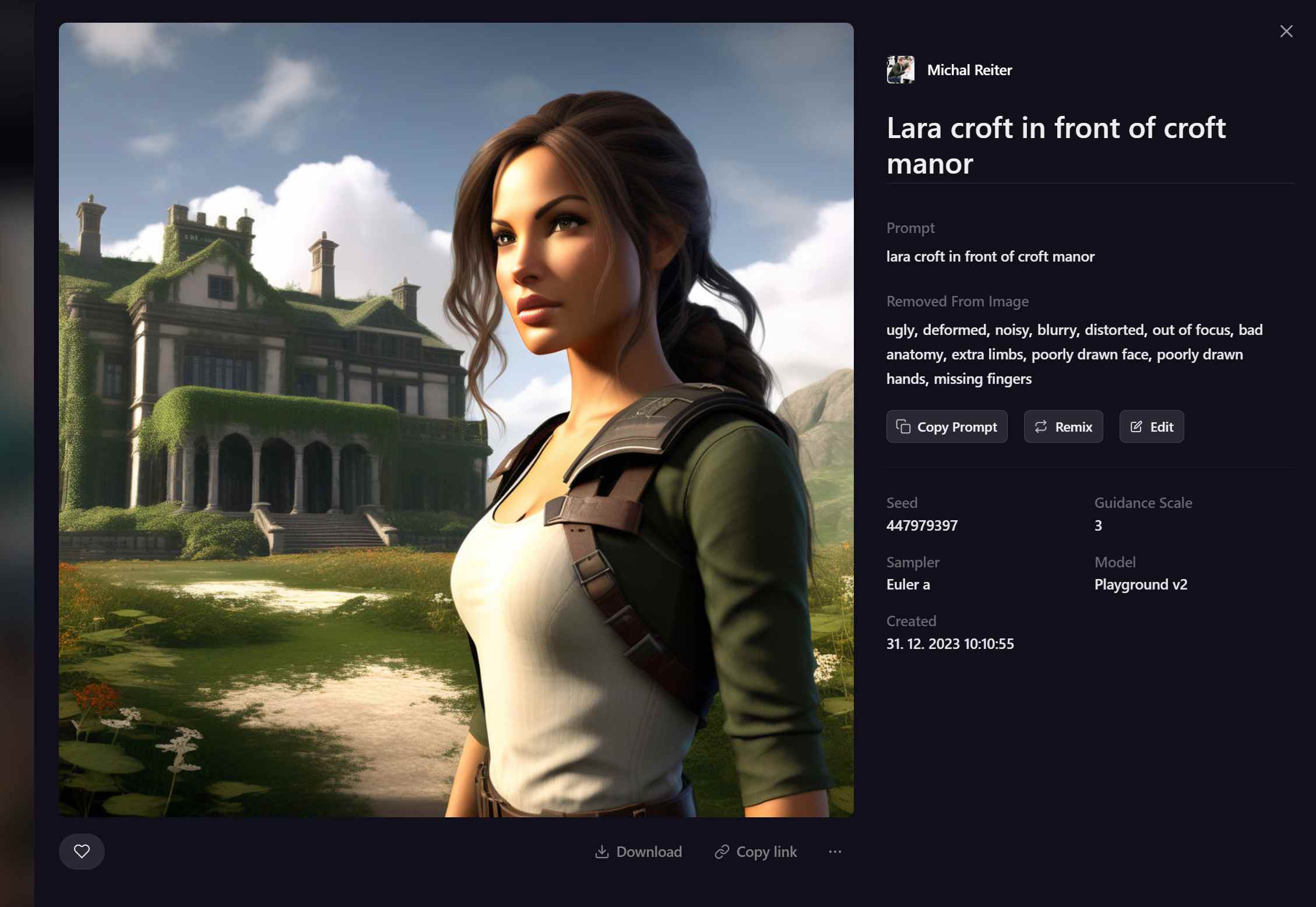Click the seed value 447979397

pyautogui.click(x=921, y=525)
